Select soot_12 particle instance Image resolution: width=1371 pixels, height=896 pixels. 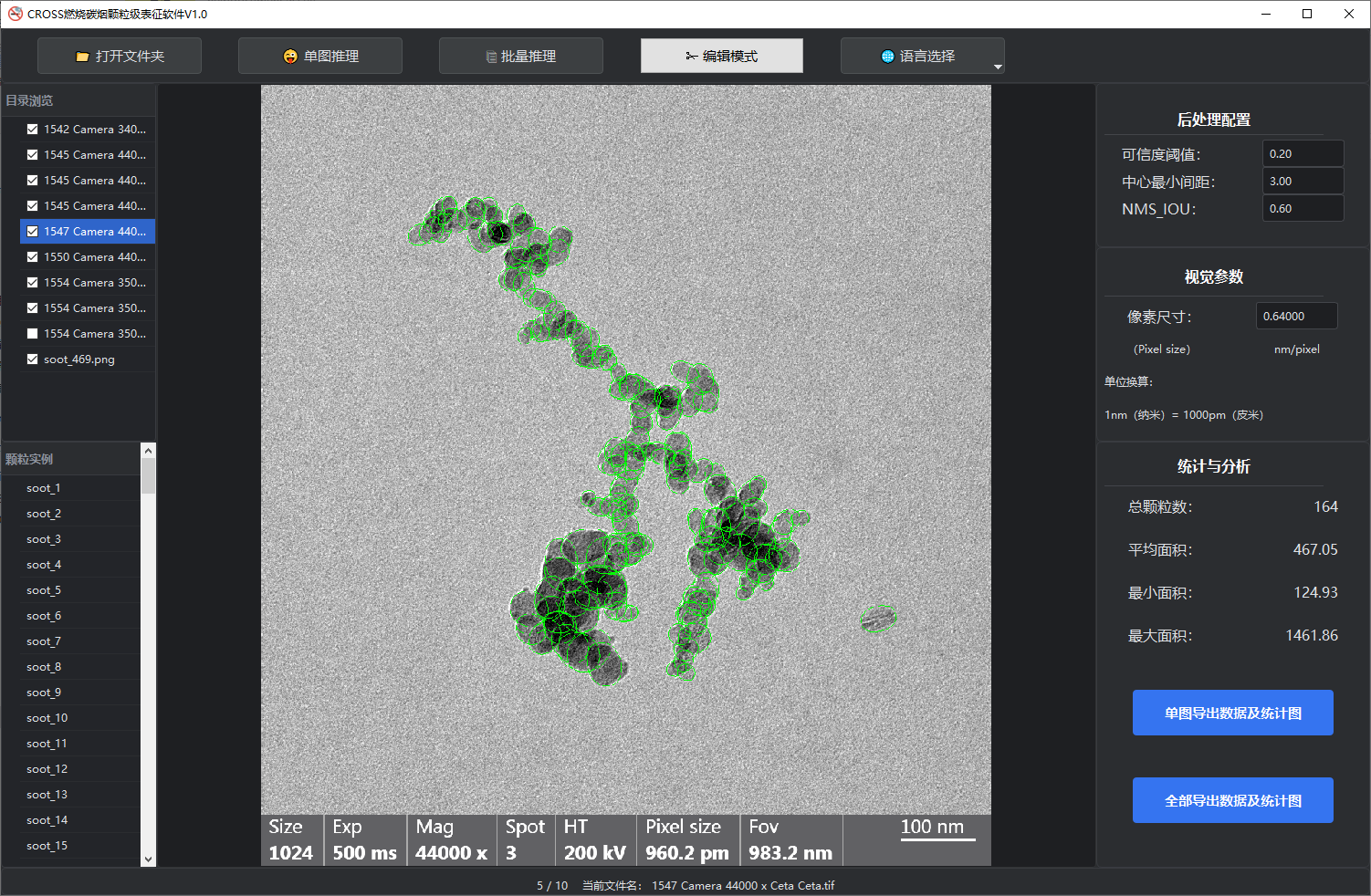point(47,769)
